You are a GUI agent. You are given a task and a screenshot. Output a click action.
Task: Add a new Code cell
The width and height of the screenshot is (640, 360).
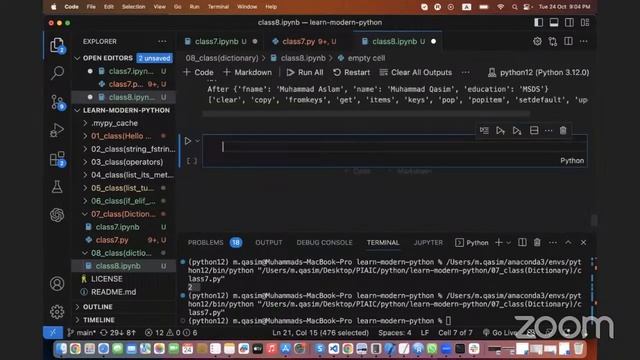[x=198, y=72]
